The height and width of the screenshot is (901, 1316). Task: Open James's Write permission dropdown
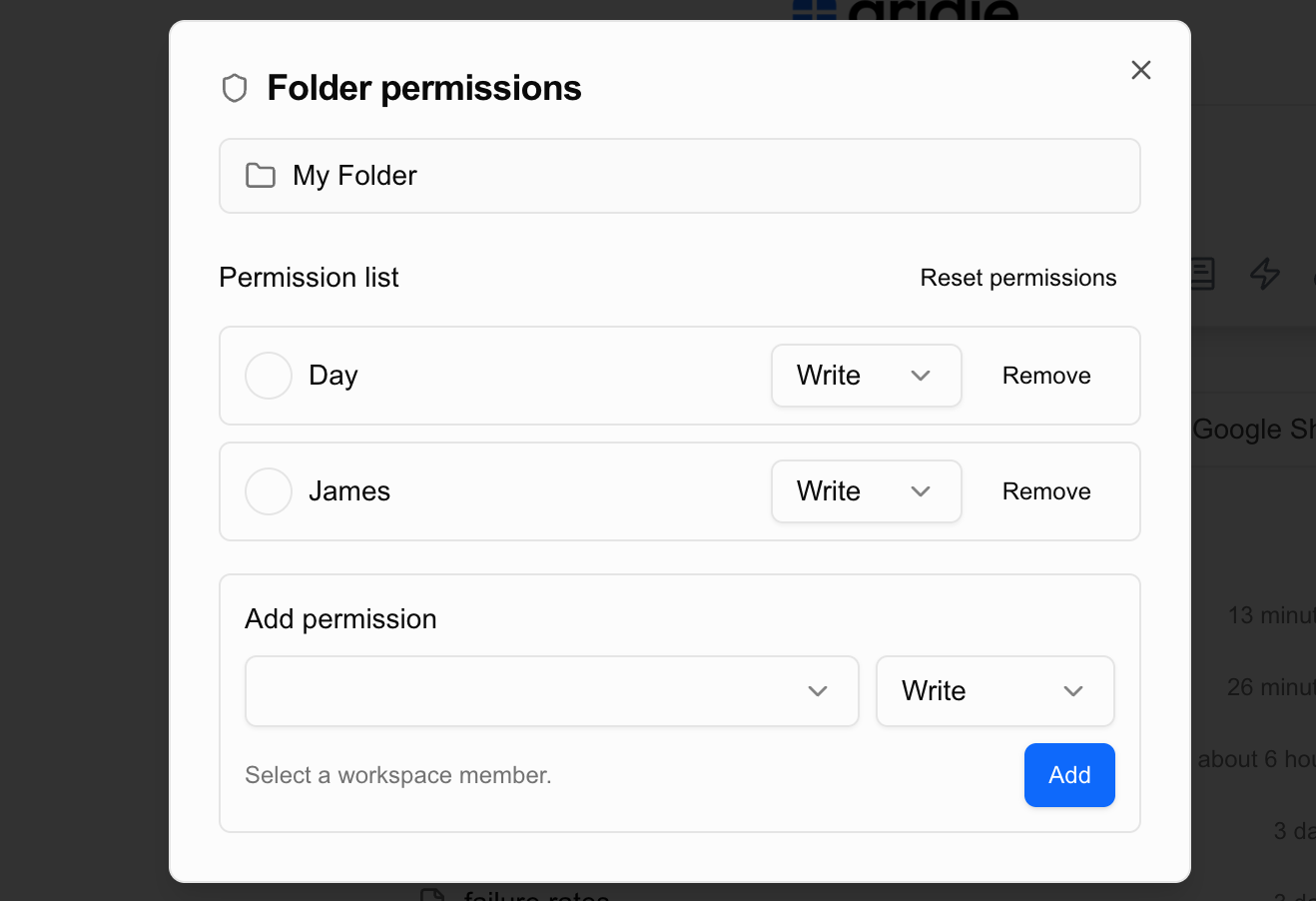(x=866, y=491)
